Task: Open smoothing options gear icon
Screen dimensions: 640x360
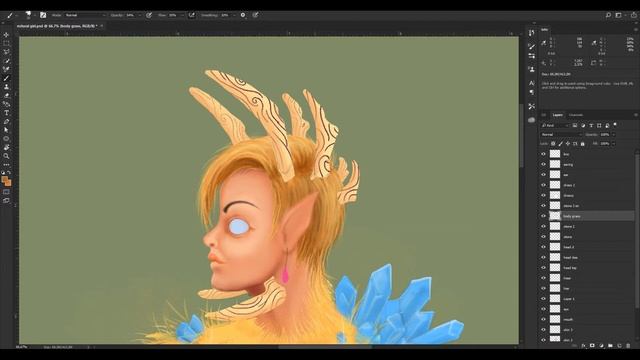Action: [x=243, y=15]
